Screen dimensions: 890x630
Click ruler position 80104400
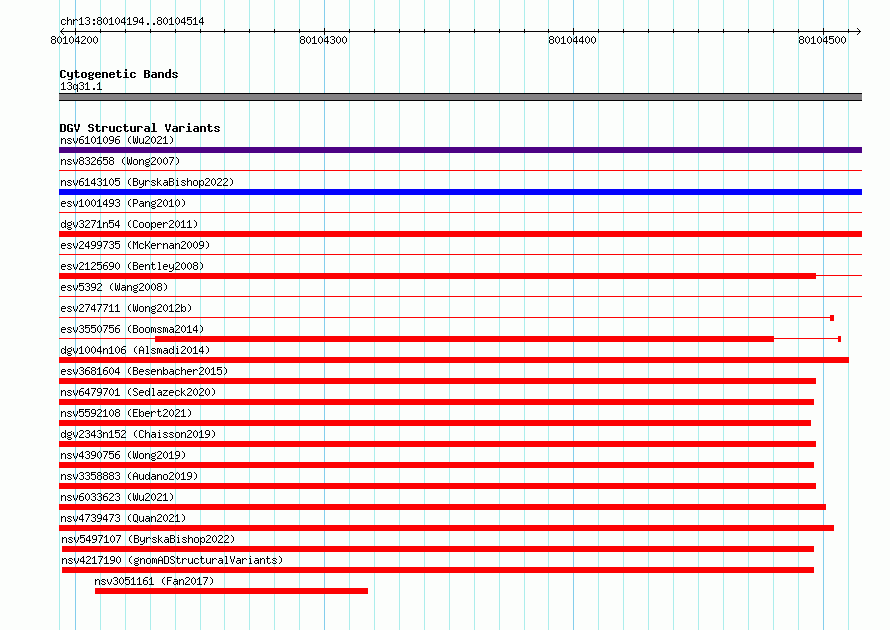click(572, 40)
